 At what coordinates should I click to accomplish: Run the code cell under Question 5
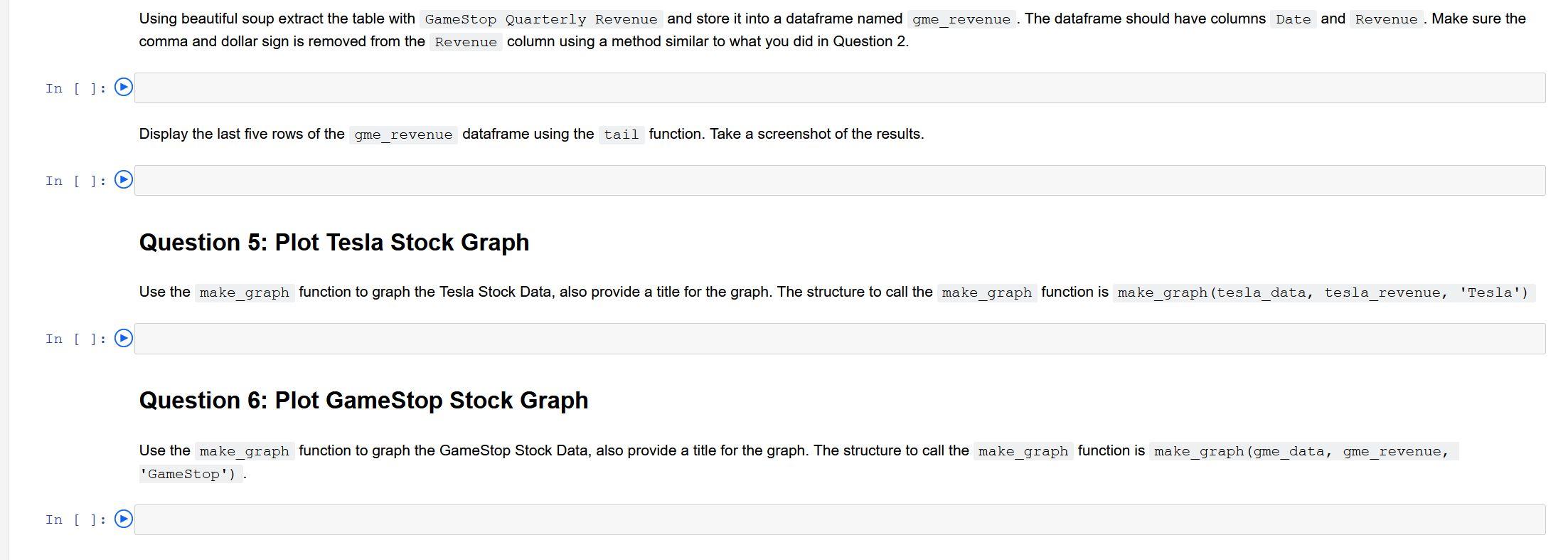(x=124, y=338)
